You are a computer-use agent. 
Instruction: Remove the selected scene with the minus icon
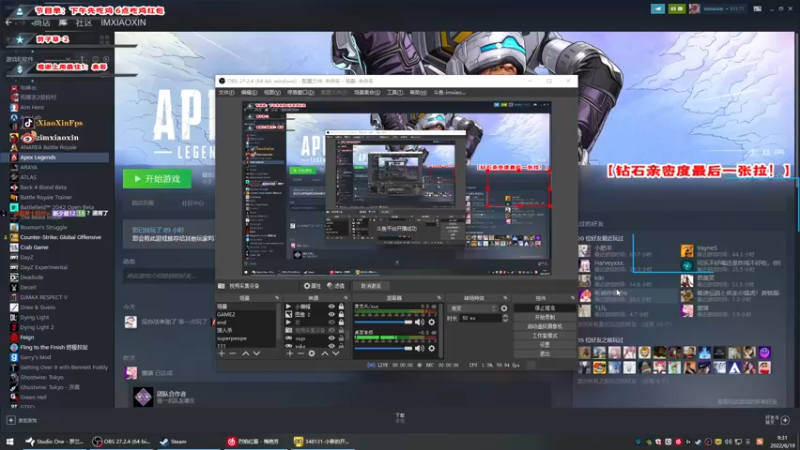[x=233, y=353]
